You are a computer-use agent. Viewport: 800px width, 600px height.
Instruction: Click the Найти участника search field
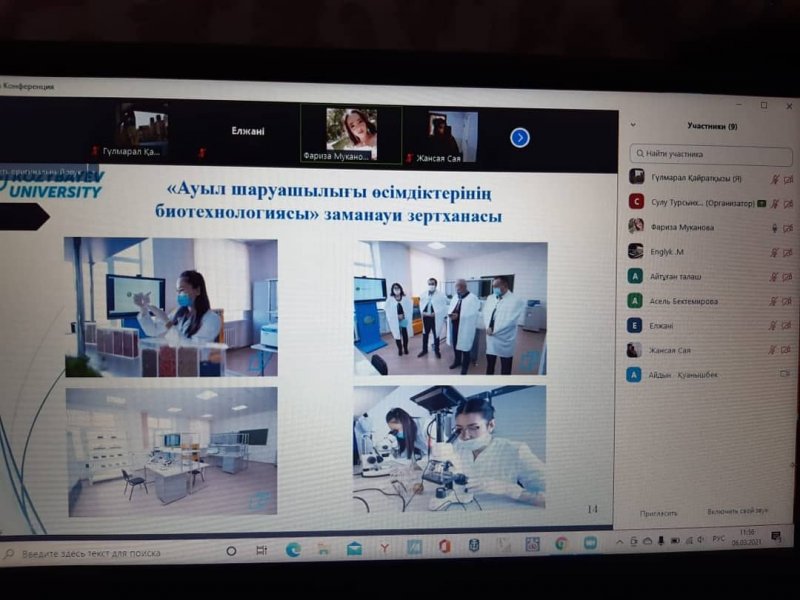pos(711,154)
